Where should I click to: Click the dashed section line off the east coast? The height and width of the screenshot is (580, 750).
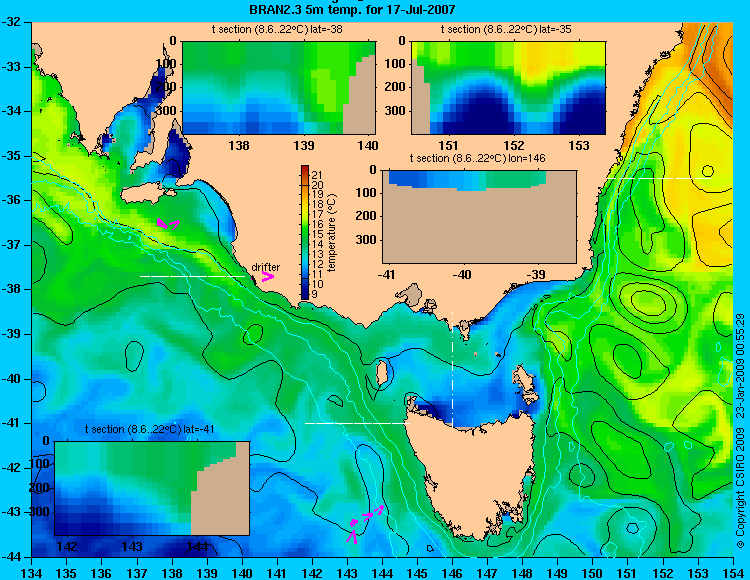tap(657, 178)
